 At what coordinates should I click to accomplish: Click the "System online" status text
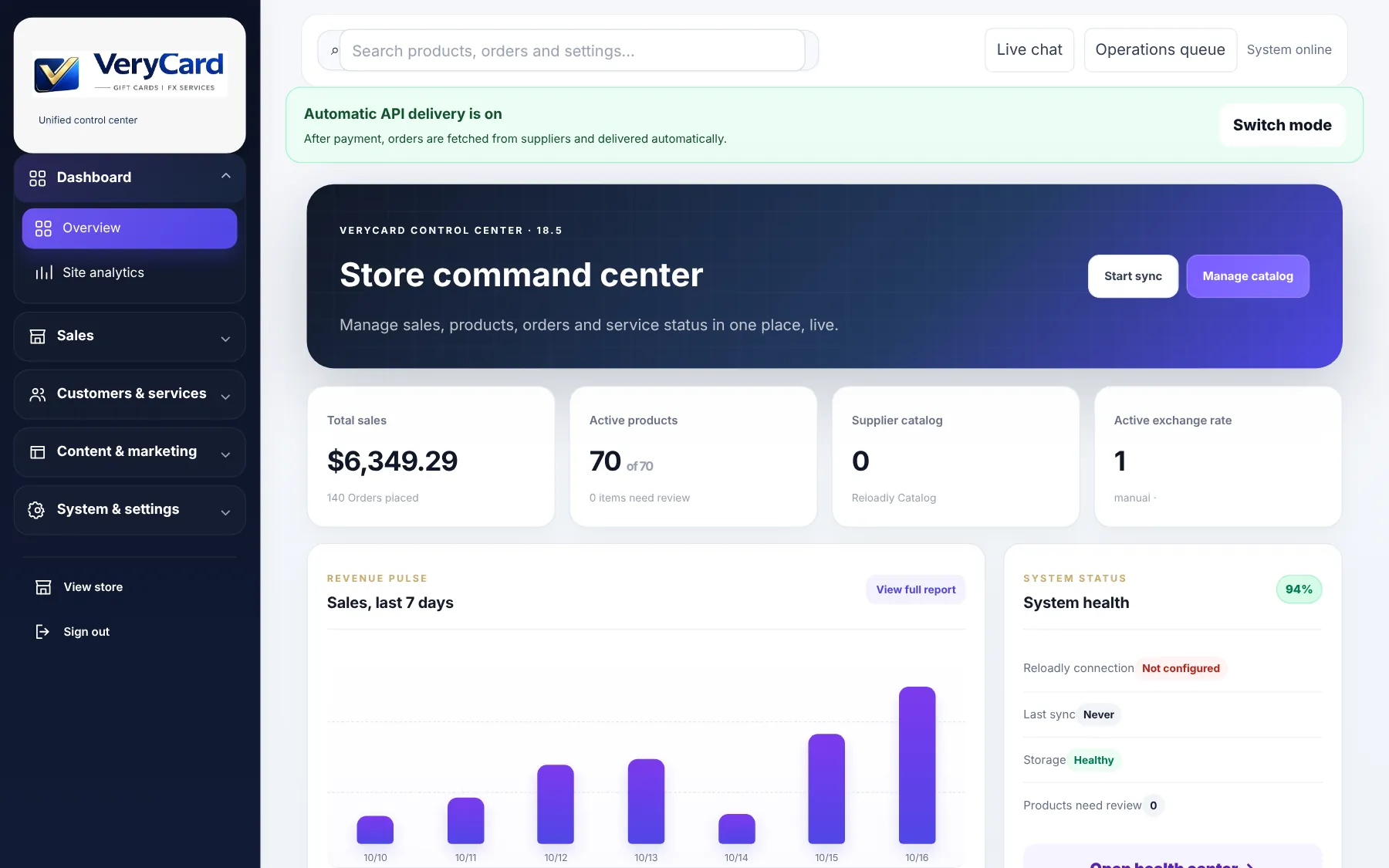[x=1289, y=50]
